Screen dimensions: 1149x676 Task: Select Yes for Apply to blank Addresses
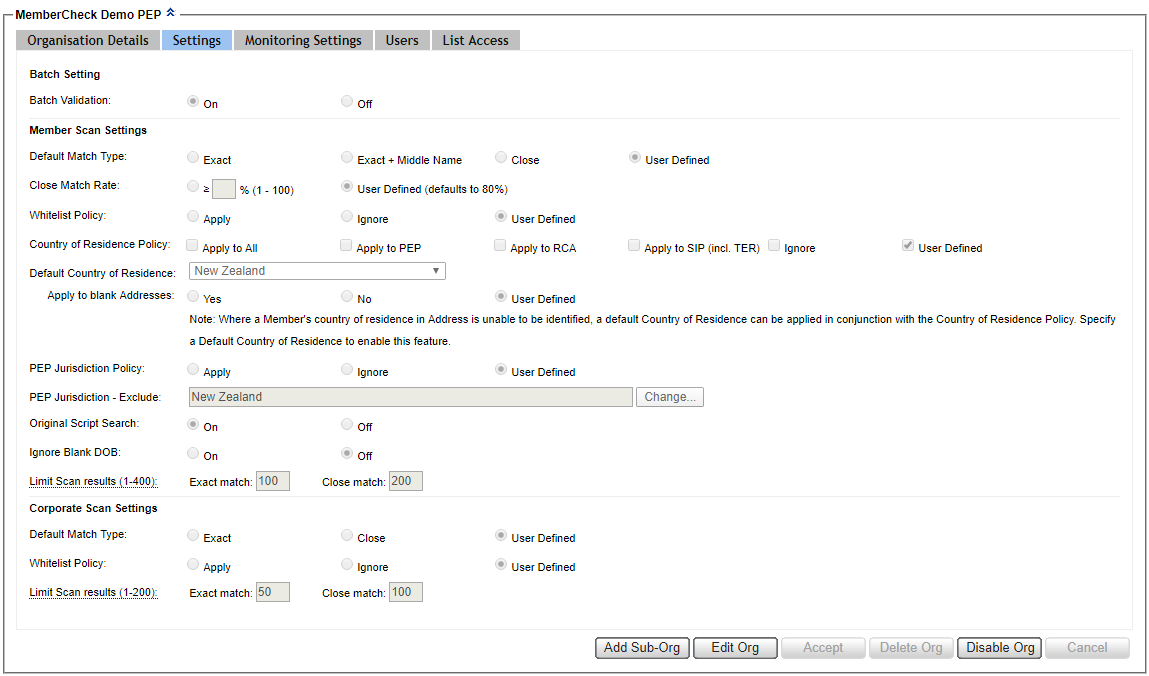point(193,296)
